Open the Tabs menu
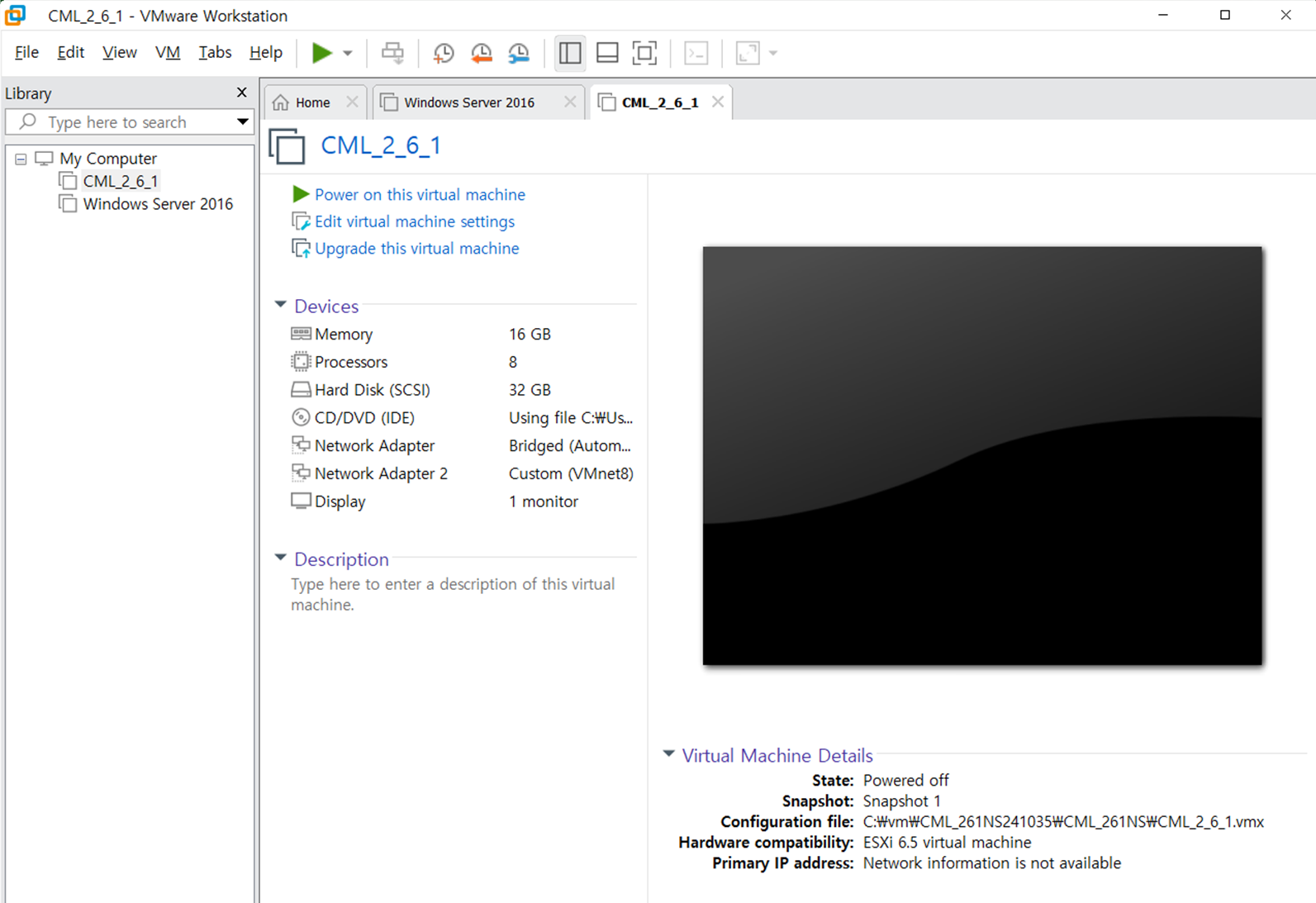Viewport: 1316px width, 903px height. pyautogui.click(x=214, y=52)
